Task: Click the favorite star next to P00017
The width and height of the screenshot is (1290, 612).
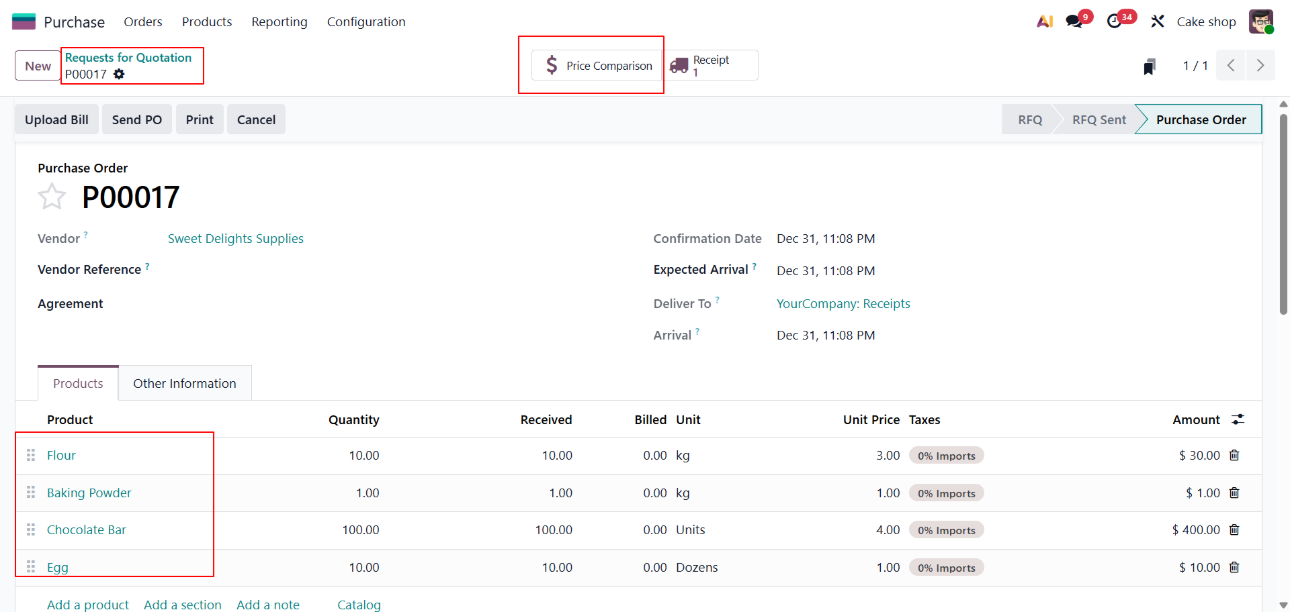Action: [x=52, y=197]
